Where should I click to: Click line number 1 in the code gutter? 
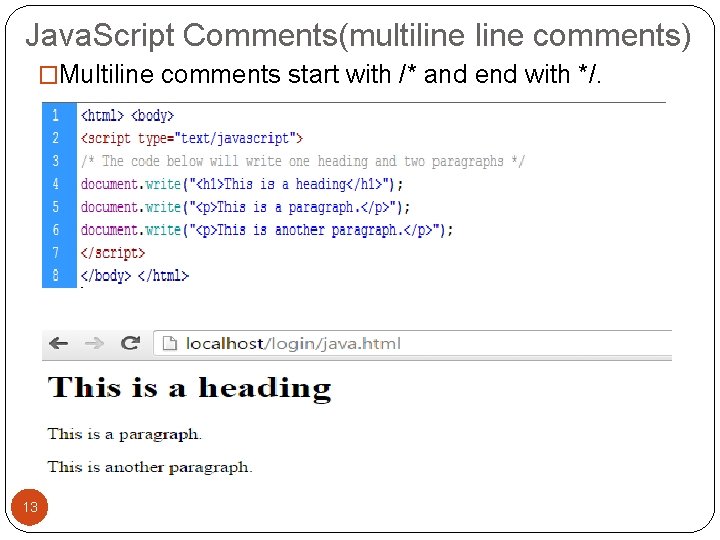(56, 115)
